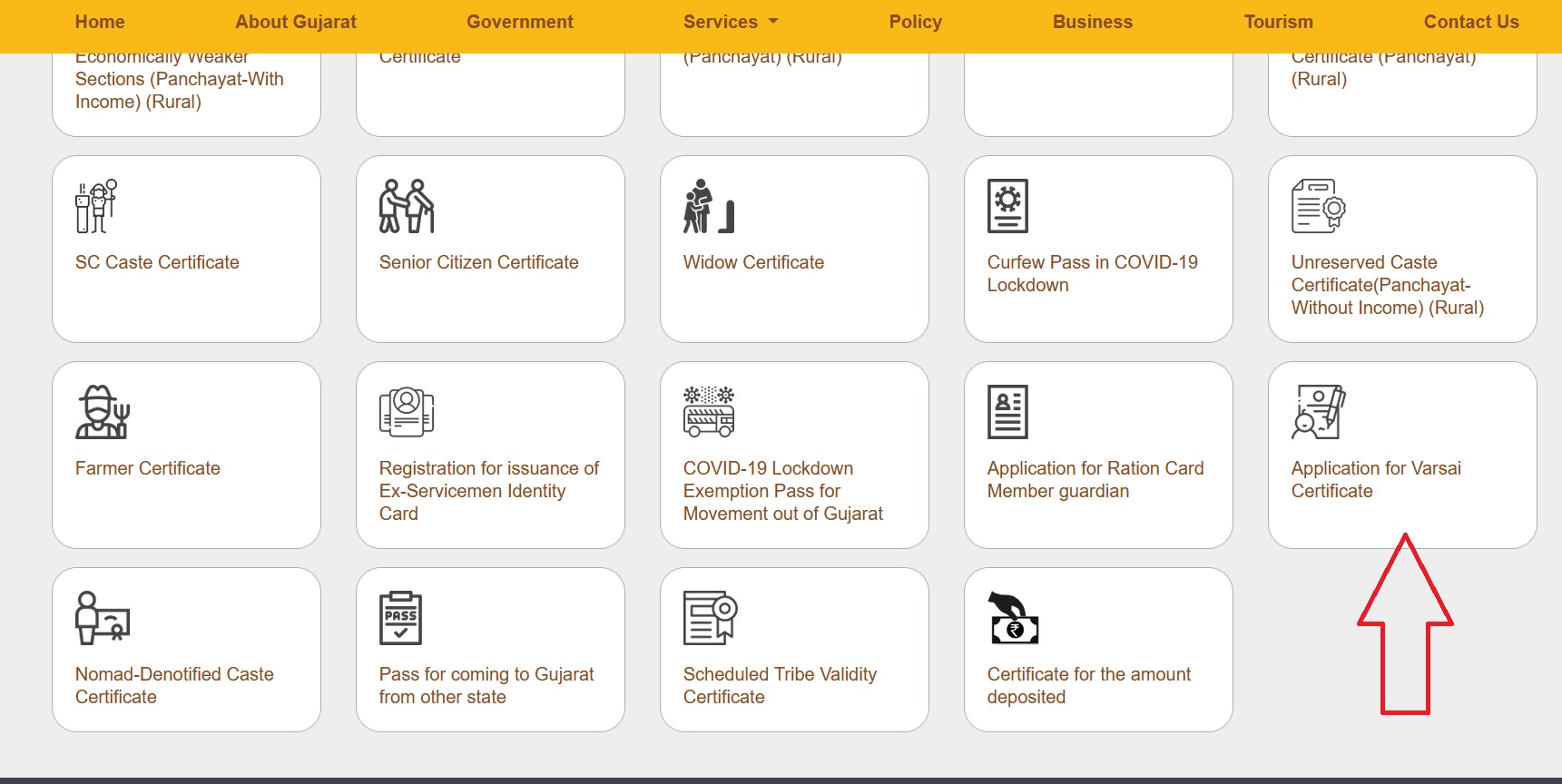Screen dimensions: 1562x784
Task: Click the Certificate for amount deposited icon
Action: pos(1013,618)
